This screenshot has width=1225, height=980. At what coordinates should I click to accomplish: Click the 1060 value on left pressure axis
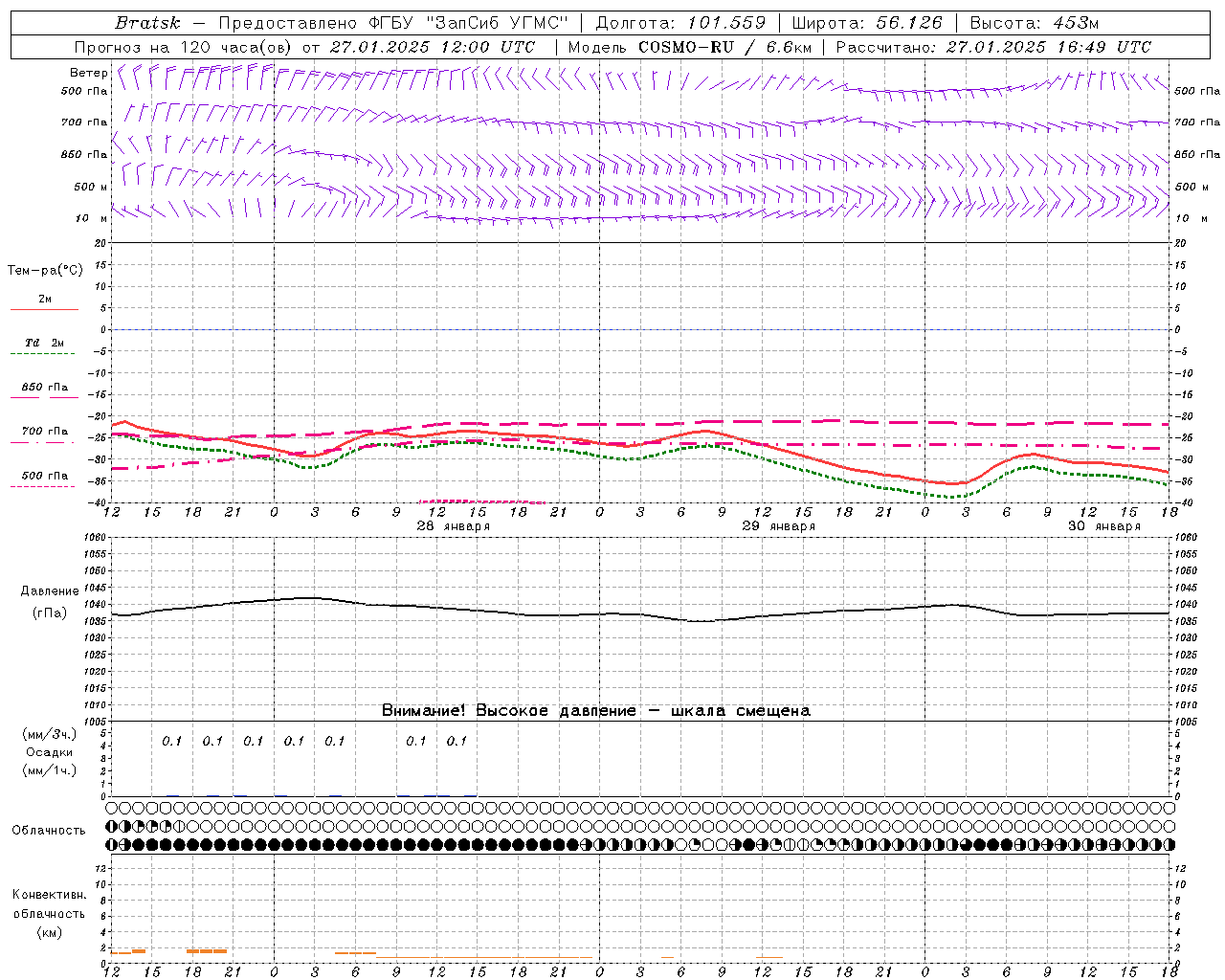96,537
